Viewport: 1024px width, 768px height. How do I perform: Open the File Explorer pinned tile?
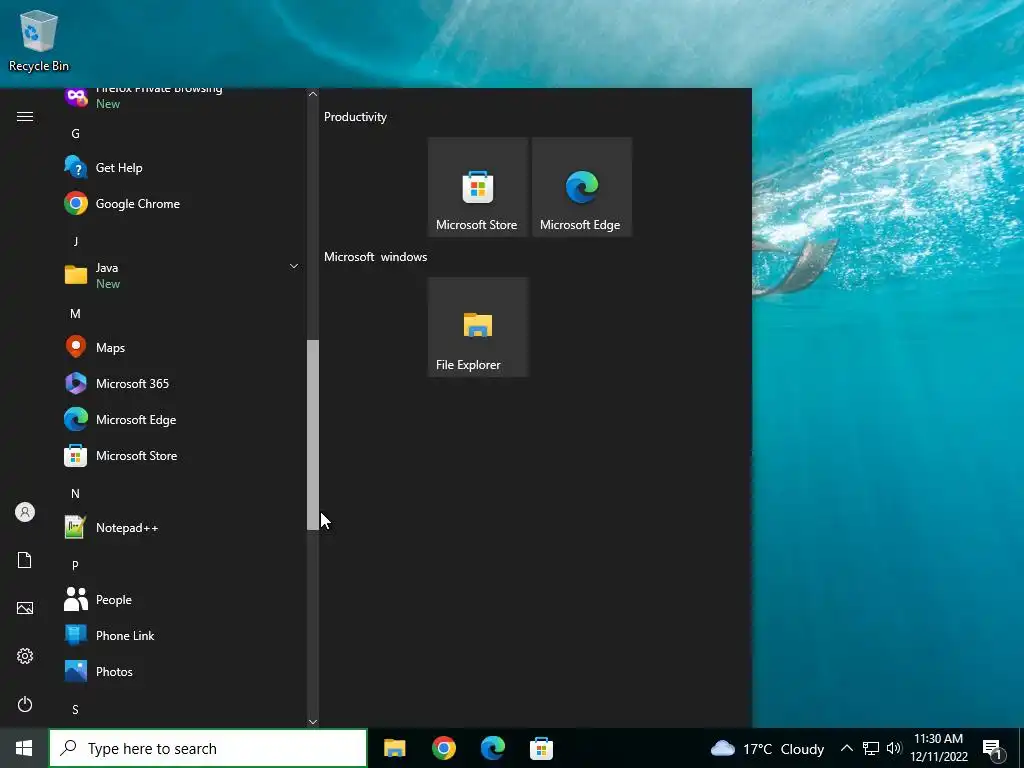tap(478, 327)
